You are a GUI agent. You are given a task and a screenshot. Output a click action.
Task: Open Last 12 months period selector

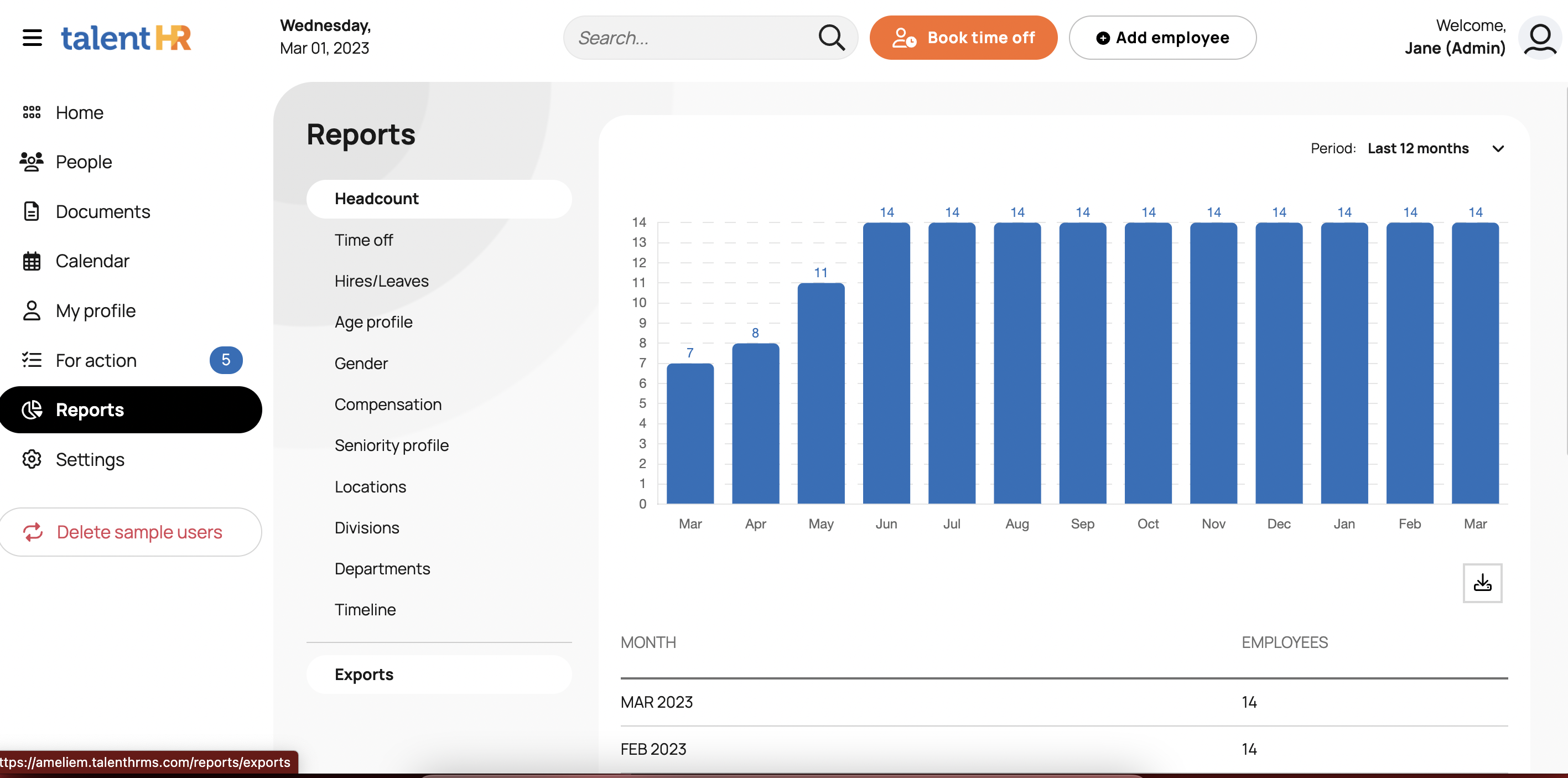[1418, 148]
